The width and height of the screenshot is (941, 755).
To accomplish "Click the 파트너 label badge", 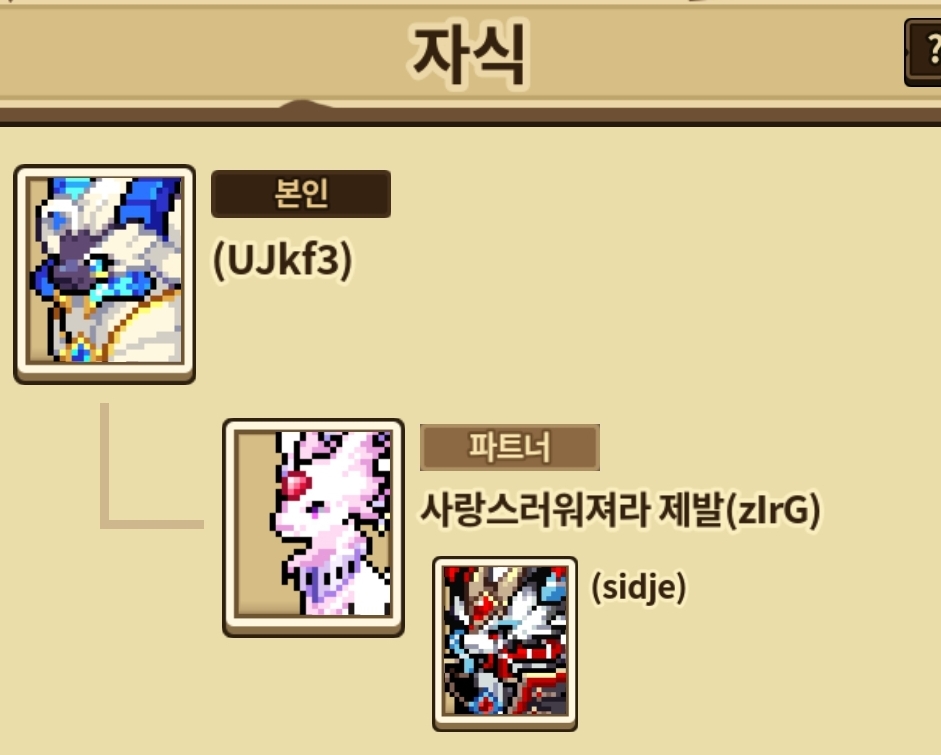I will coord(510,447).
